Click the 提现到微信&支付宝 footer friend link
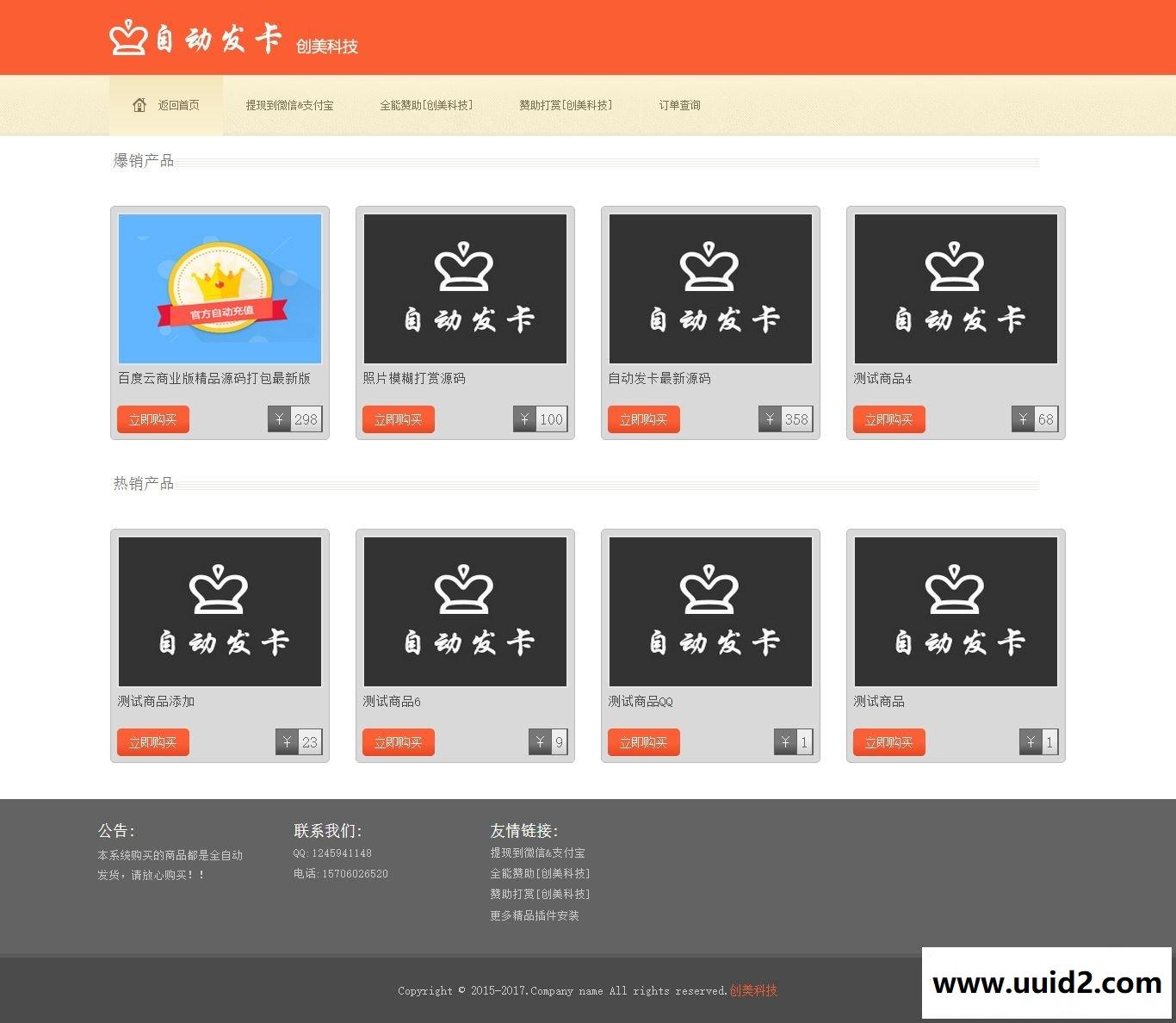1176x1023 pixels. (537, 852)
